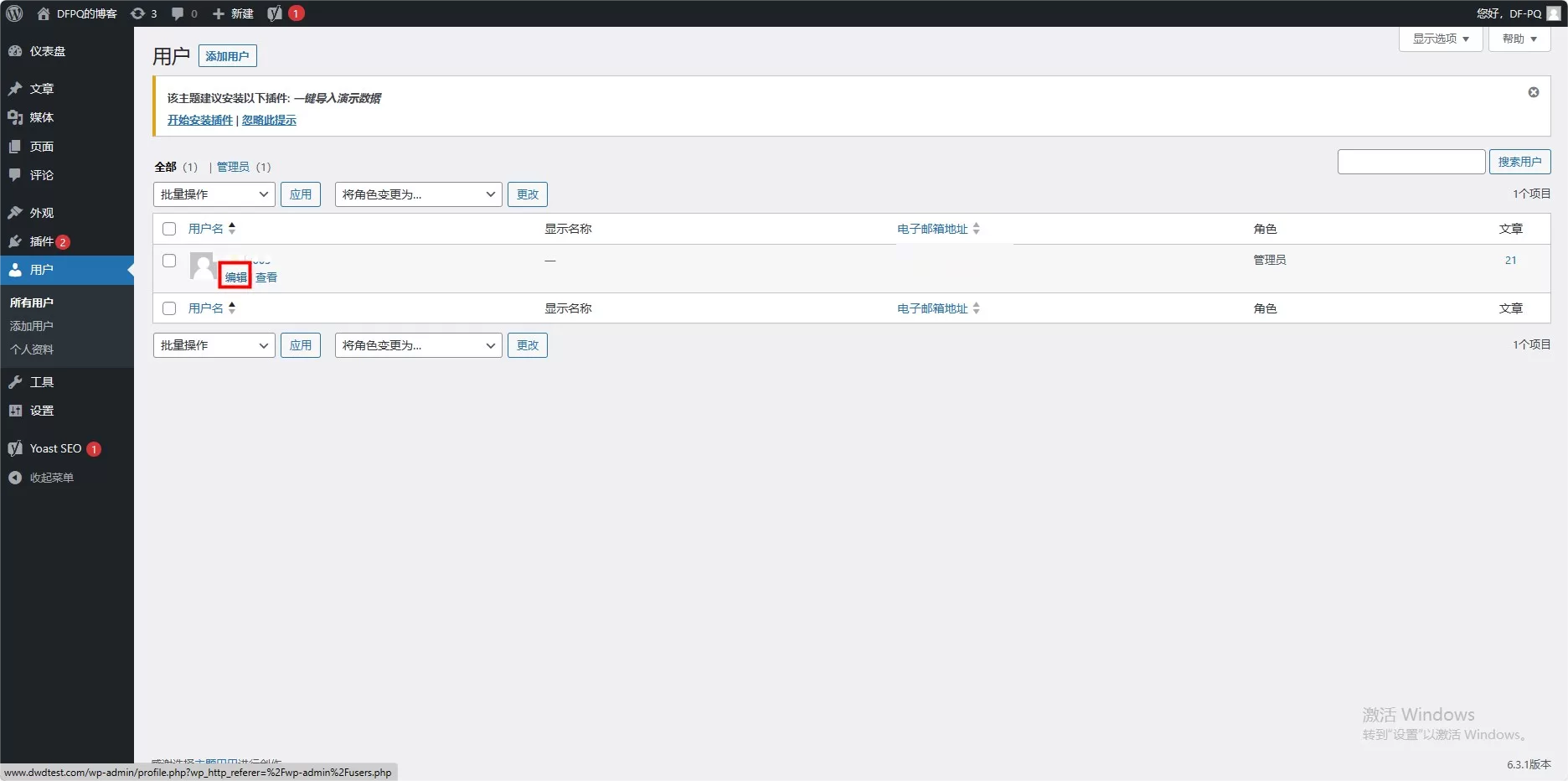Screen dimensions: 1568x781
Task: Click the WordPress logo icon
Action: (14, 13)
